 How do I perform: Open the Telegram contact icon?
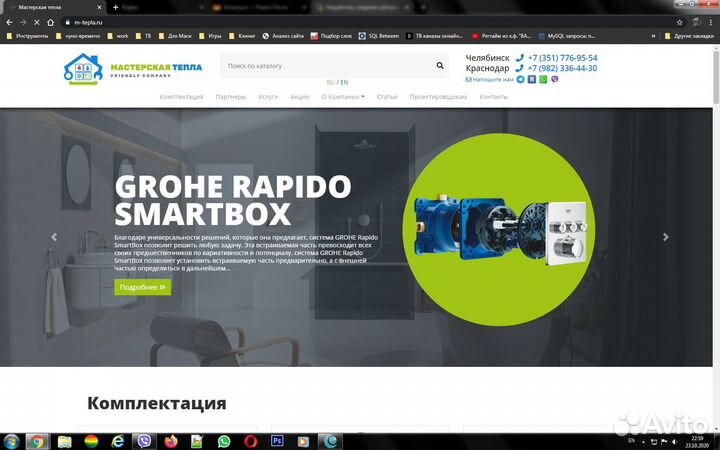[x=520, y=79]
